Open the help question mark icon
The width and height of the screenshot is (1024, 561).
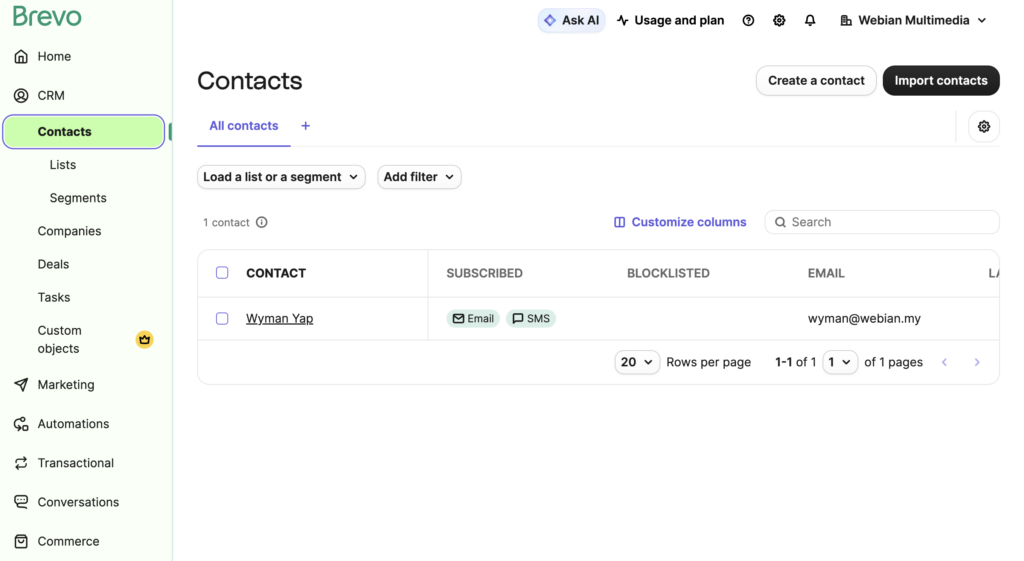(748, 20)
